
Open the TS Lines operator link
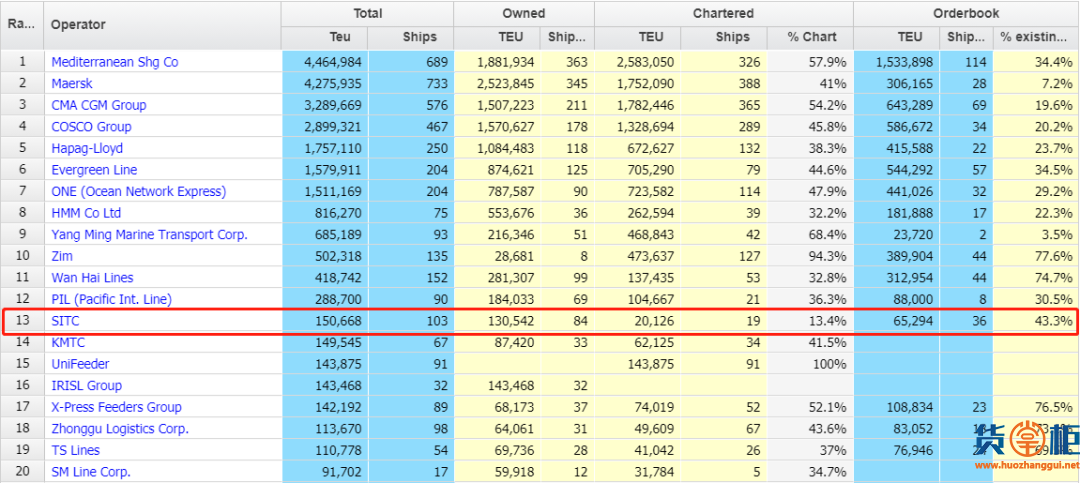76,451
